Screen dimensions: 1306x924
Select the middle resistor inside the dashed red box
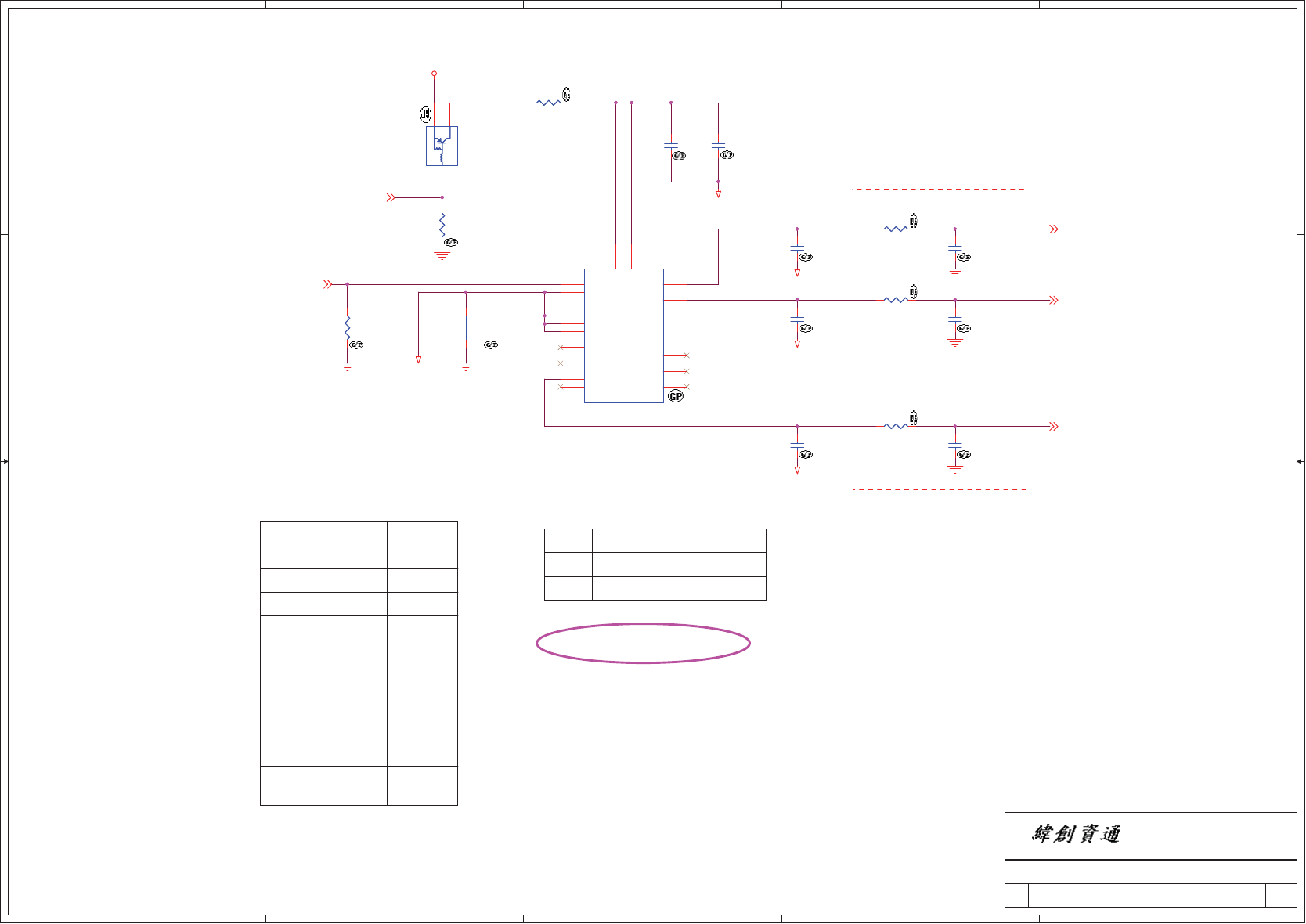[896, 300]
